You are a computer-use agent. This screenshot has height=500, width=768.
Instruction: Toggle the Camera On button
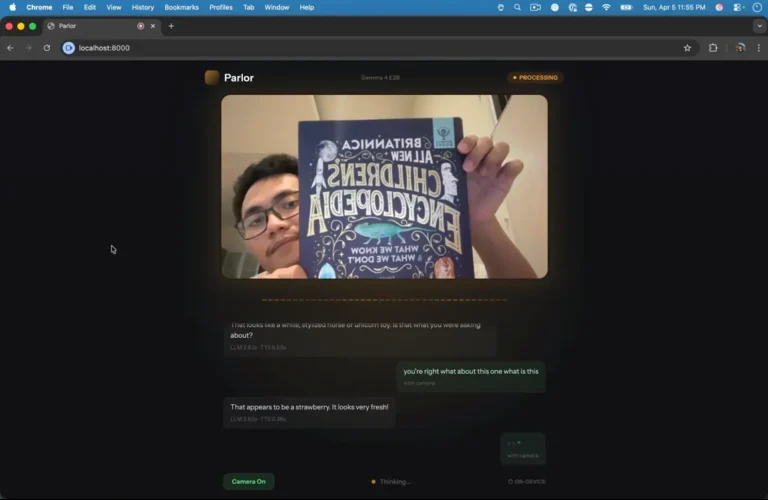point(249,481)
